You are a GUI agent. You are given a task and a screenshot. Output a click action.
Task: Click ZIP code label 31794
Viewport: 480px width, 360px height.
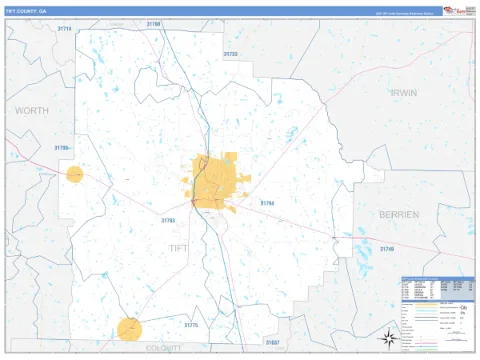click(267, 203)
